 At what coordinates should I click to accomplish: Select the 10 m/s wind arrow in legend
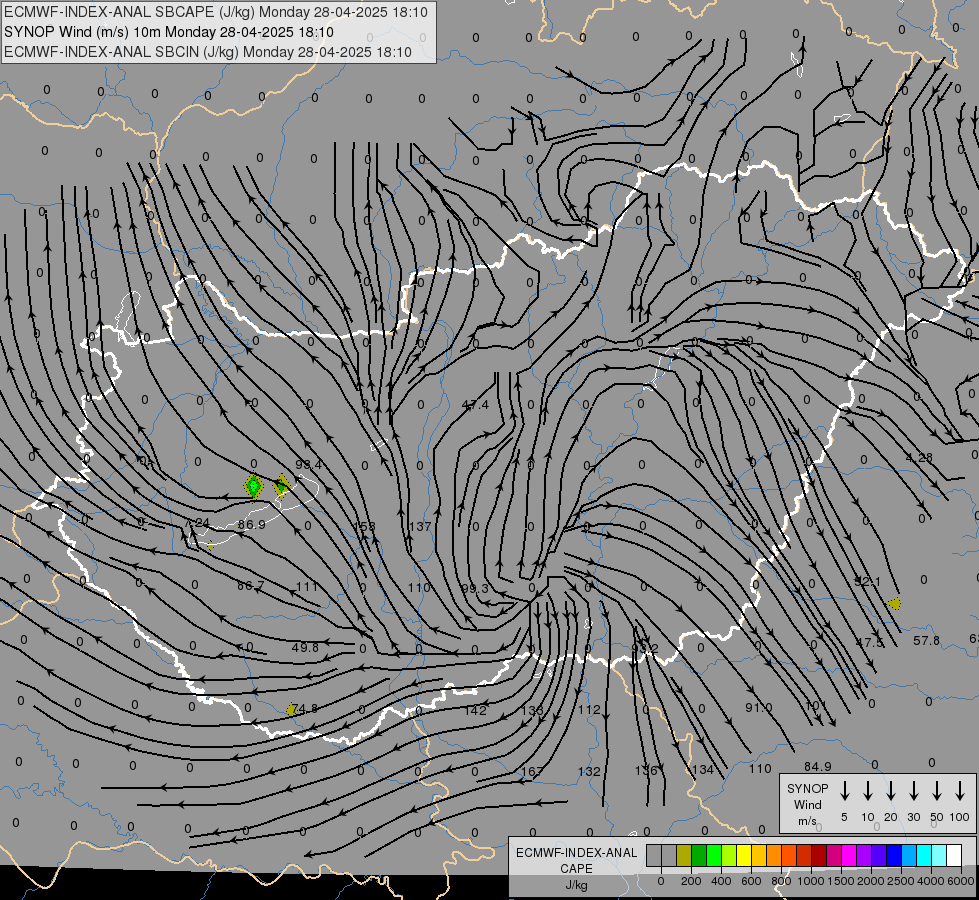click(868, 791)
